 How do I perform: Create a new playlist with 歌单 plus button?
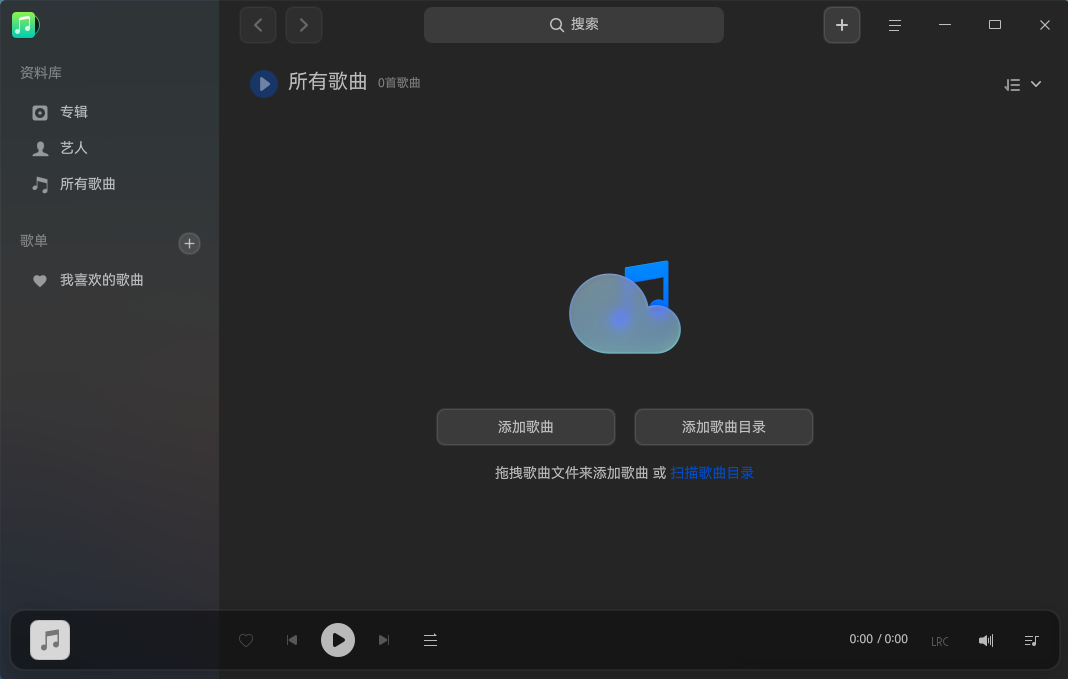(189, 244)
